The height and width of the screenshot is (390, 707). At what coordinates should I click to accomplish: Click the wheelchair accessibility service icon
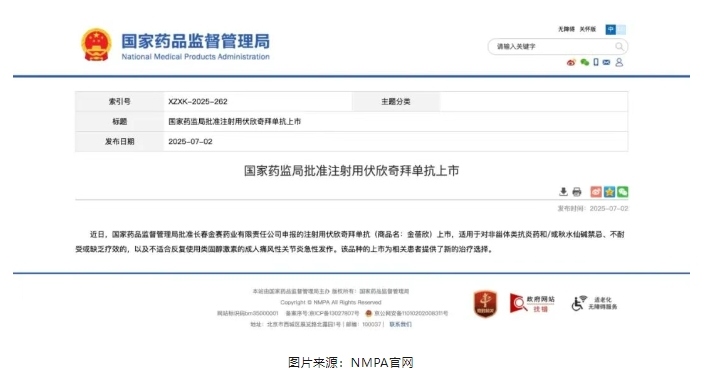(594, 303)
